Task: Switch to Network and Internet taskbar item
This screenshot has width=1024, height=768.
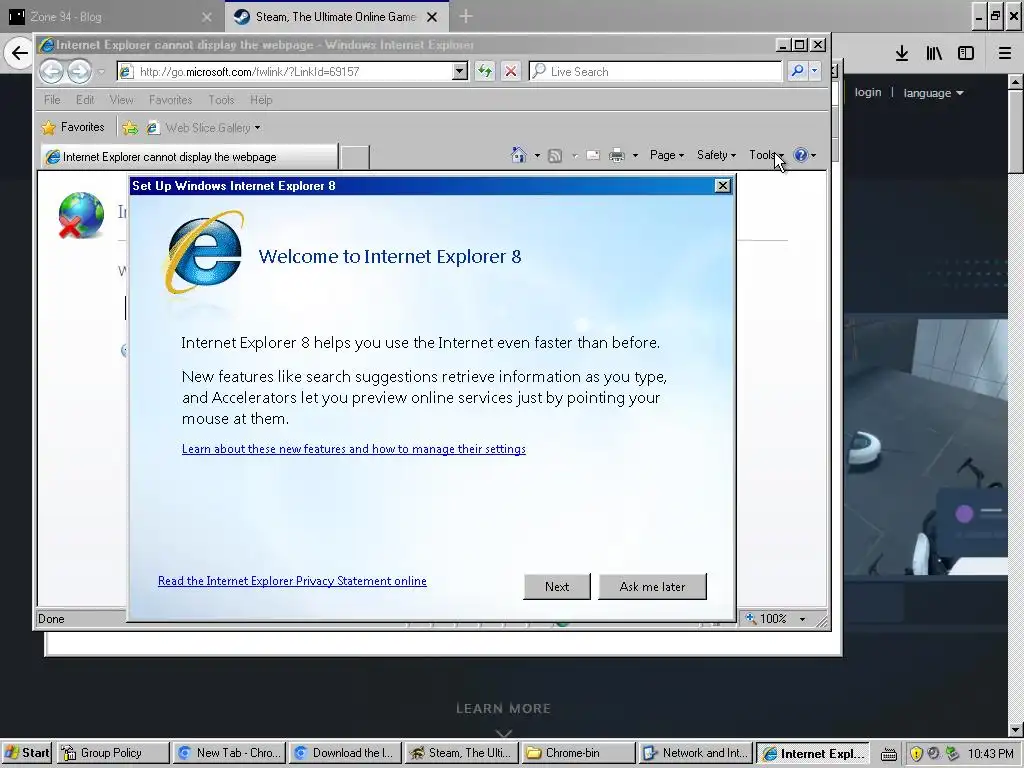Action: point(696,753)
